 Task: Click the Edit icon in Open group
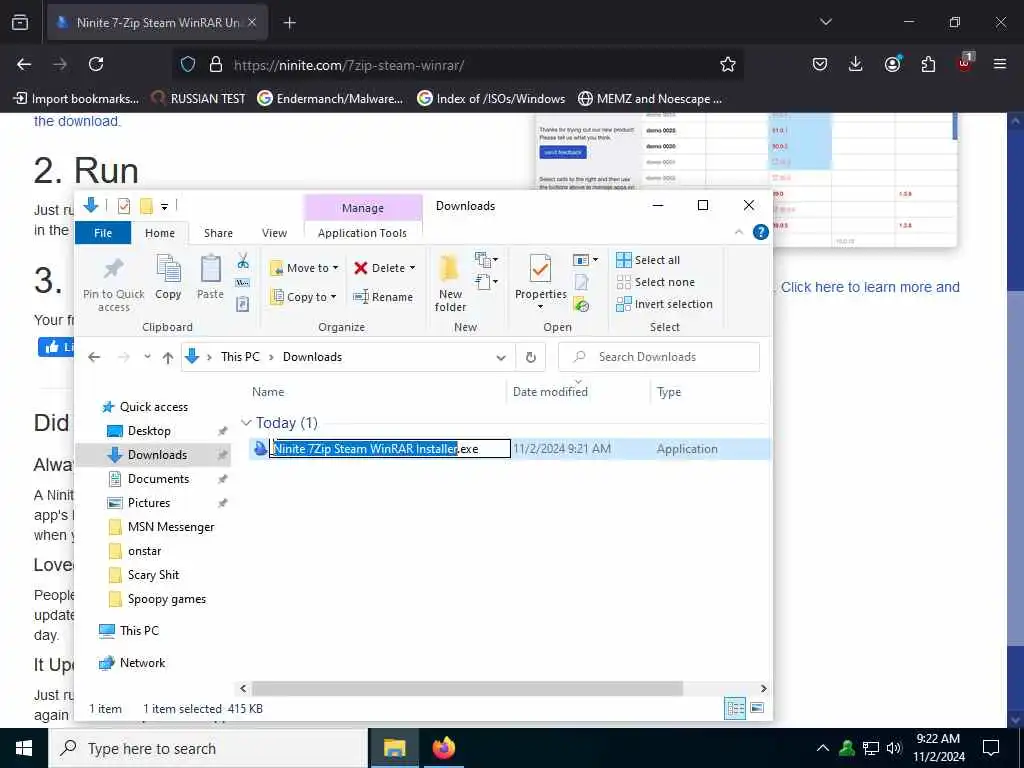[581, 282]
